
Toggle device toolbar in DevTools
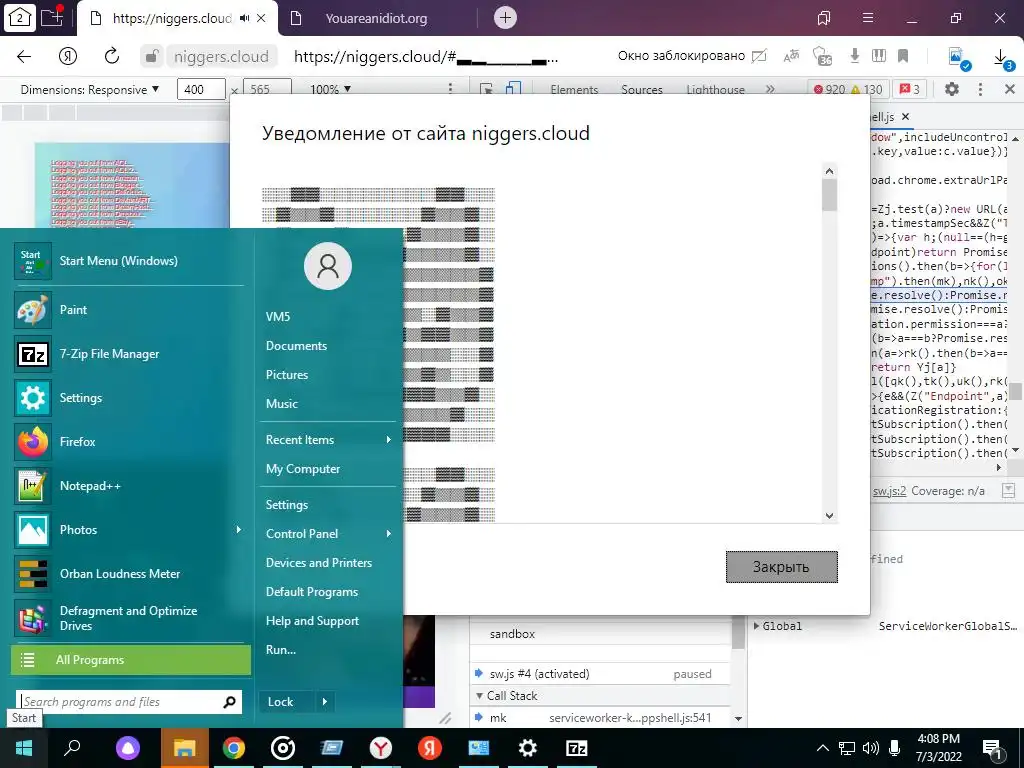(513, 89)
